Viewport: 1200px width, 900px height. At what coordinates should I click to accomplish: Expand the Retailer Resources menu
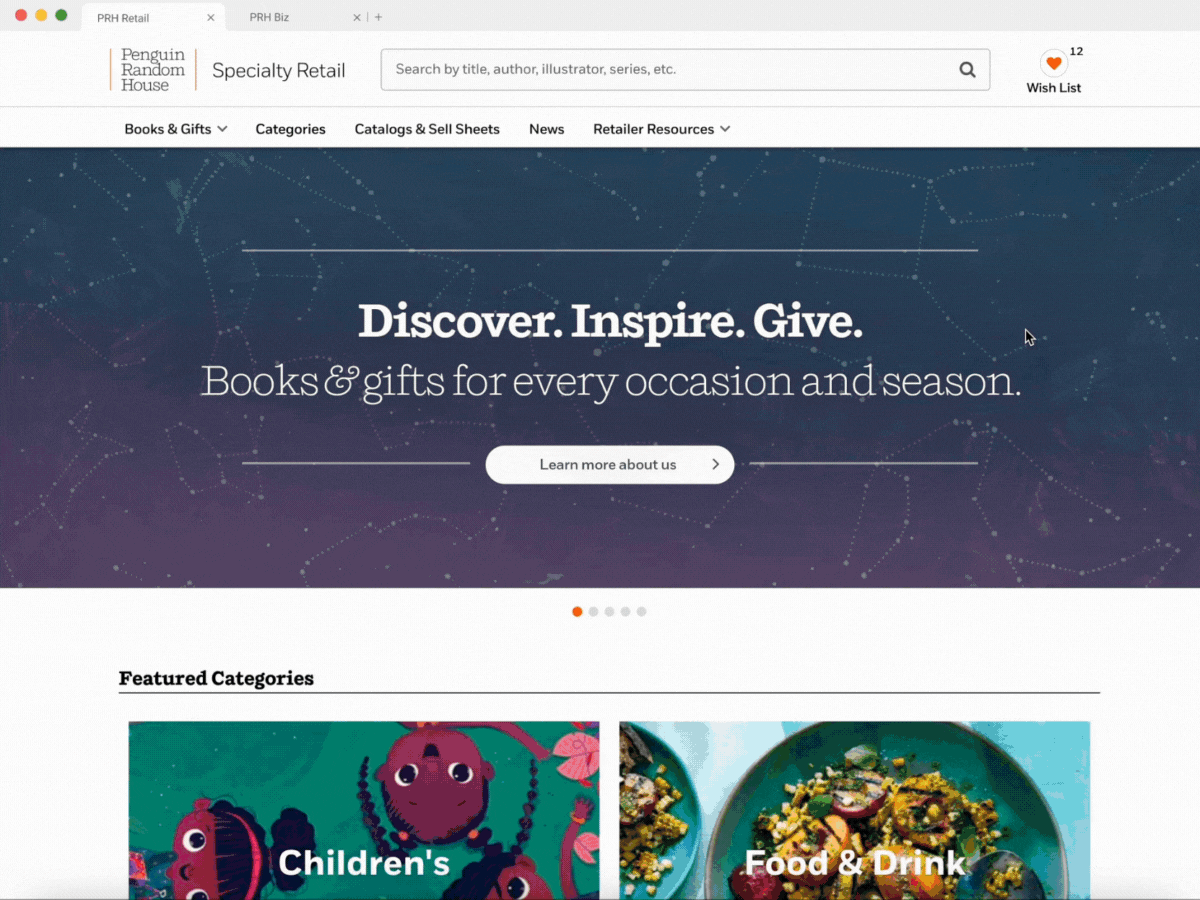[661, 129]
